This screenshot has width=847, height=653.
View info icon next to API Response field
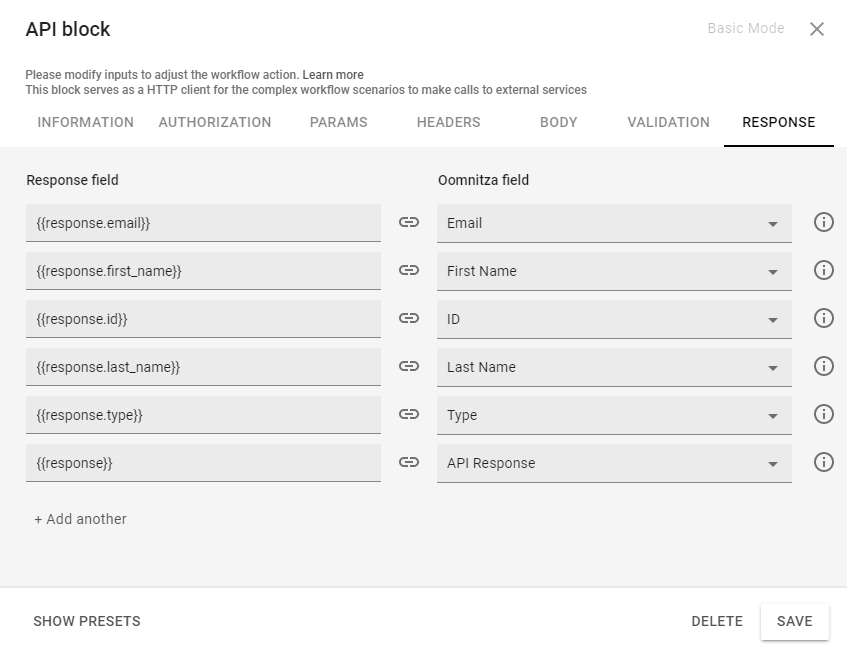823,462
